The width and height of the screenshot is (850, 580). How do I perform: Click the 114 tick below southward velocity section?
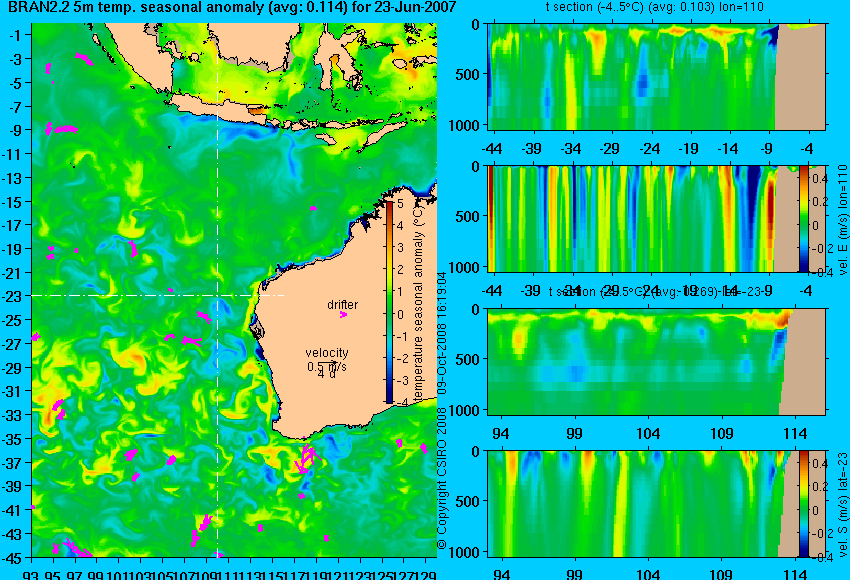pyautogui.click(x=795, y=574)
